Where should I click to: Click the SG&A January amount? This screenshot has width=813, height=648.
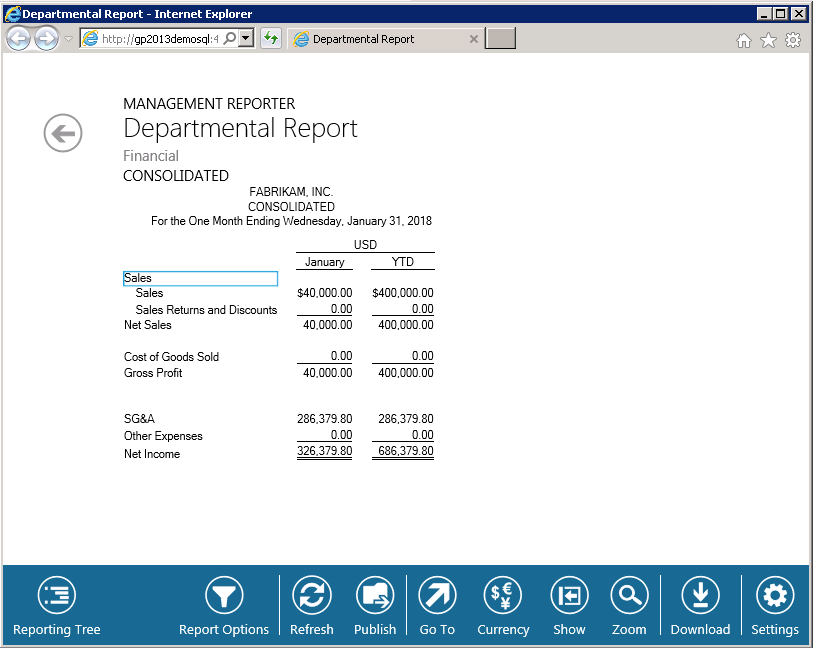pos(324,419)
